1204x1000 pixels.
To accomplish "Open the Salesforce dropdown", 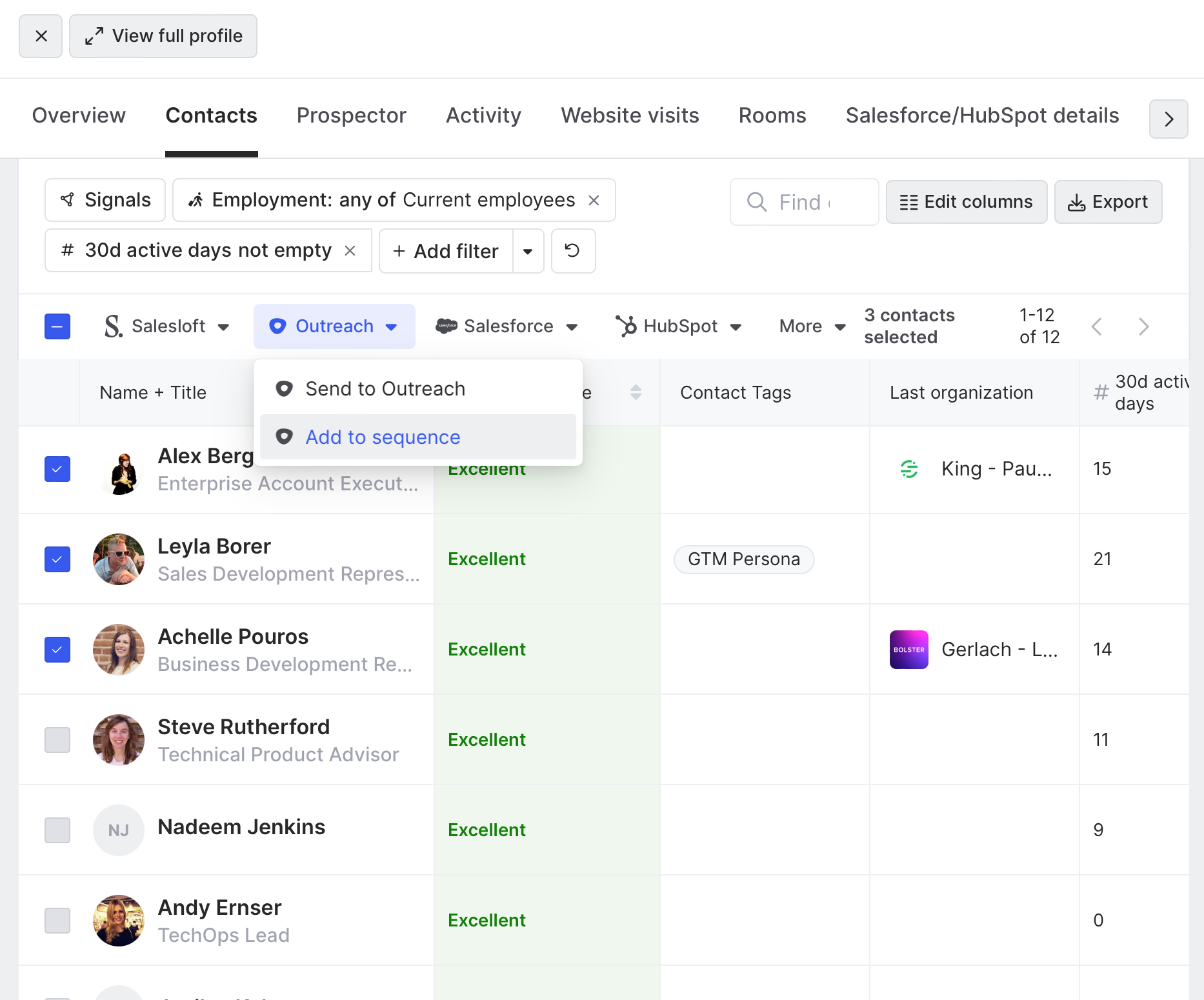I will tap(507, 326).
